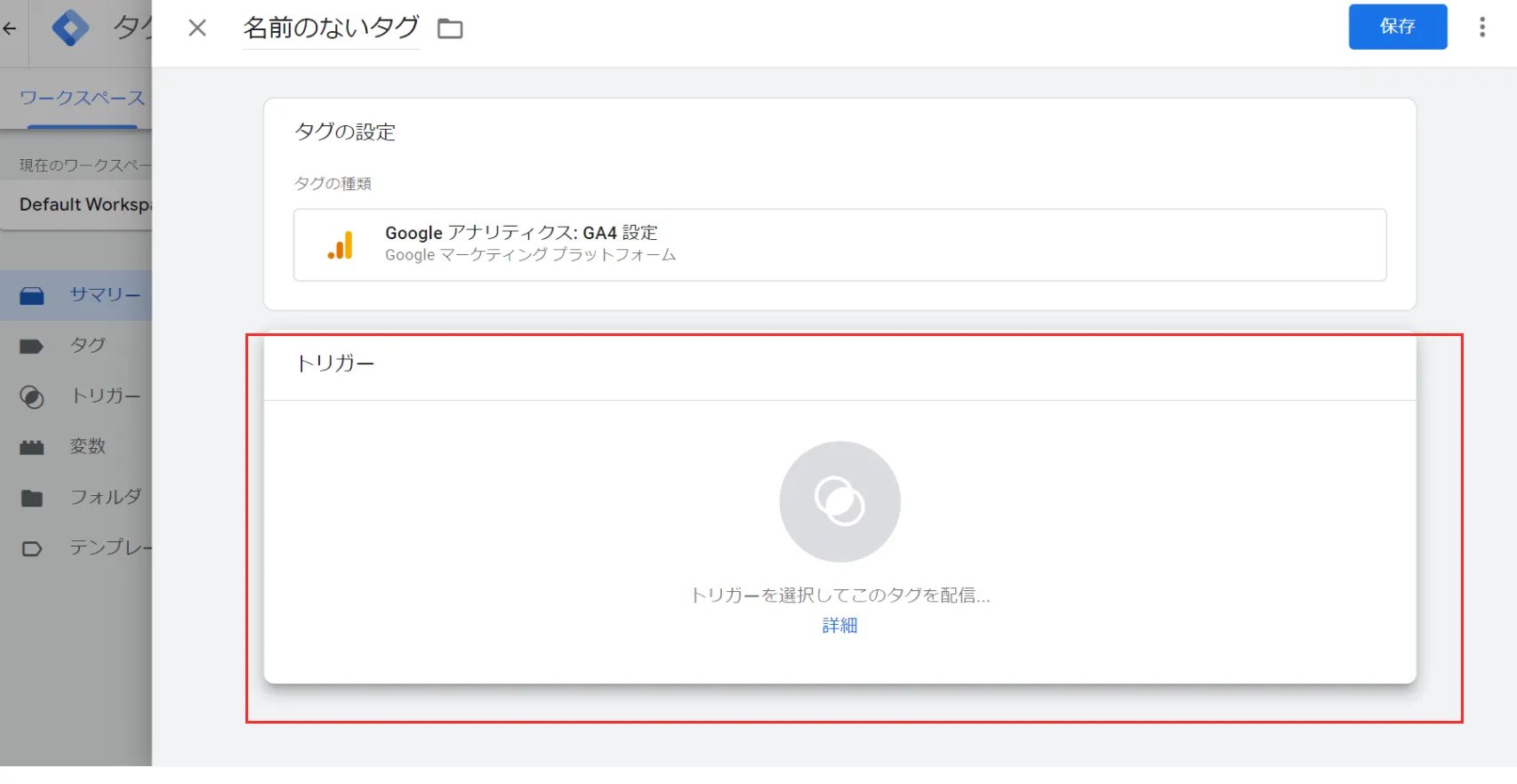Open the three-dot more options menu
Screen dimensions: 1517x784
pyautogui.click(x=1481, y=28)
